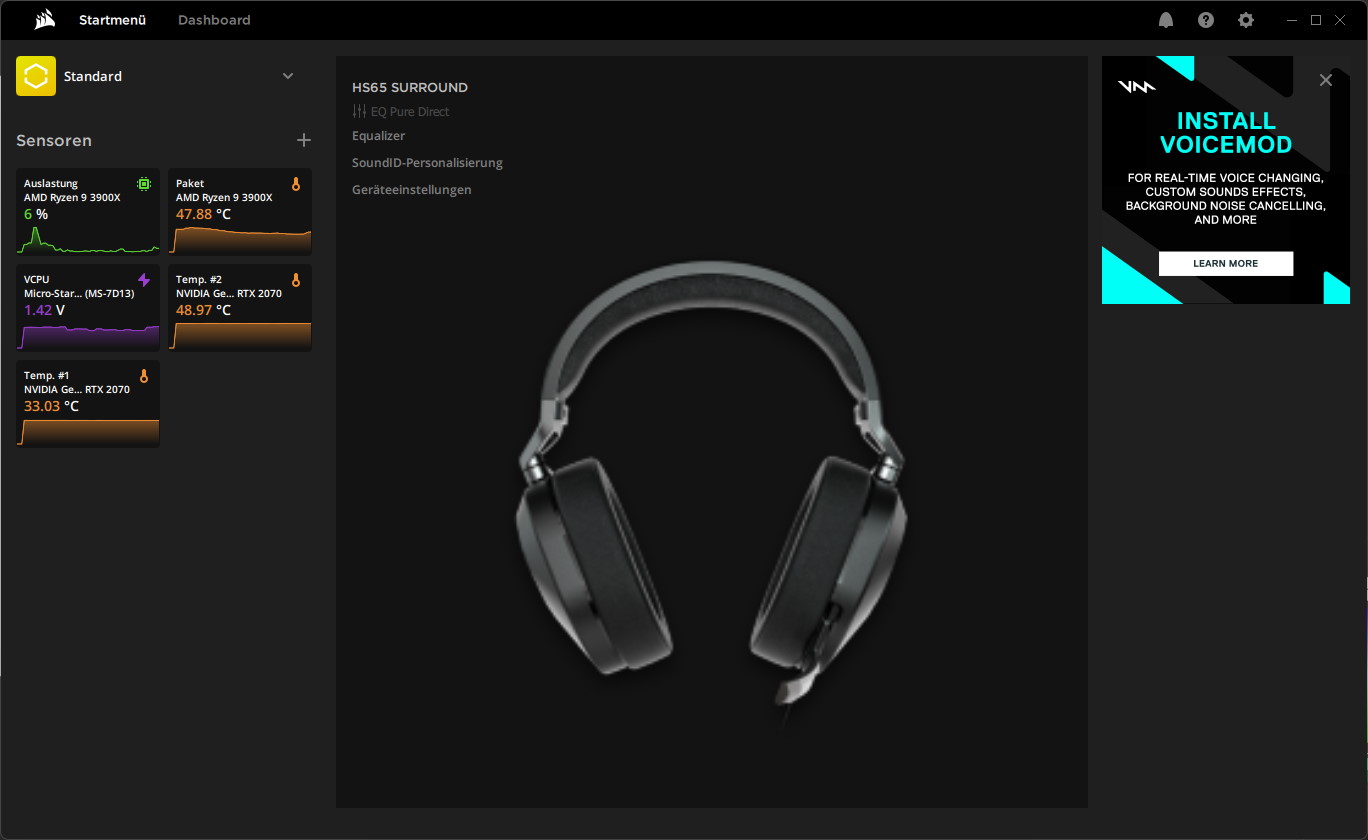
Task: Click the 1.42 V voltage value
Action: 44,311
